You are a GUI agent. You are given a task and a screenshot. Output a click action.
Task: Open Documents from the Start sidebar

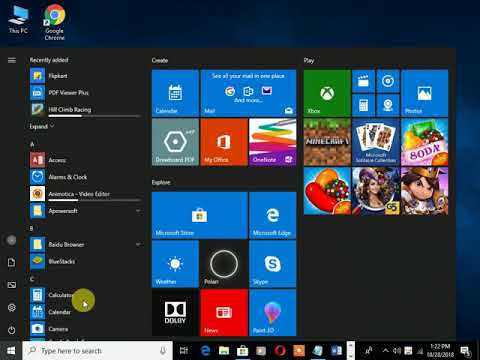[x=12, y=263]
